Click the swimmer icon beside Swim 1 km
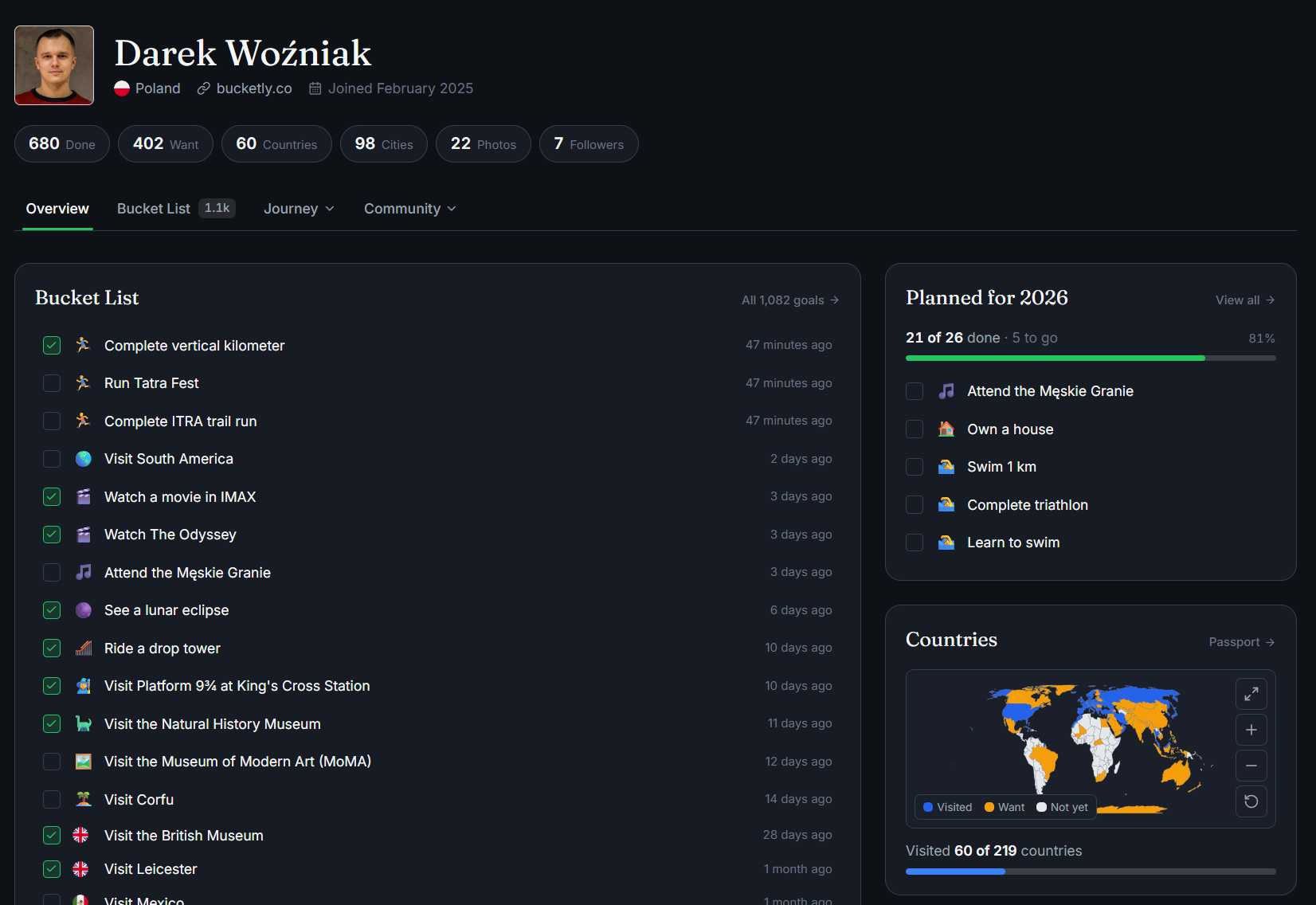The width and height of the screenshot is (1316, 905). coord(946,467)
